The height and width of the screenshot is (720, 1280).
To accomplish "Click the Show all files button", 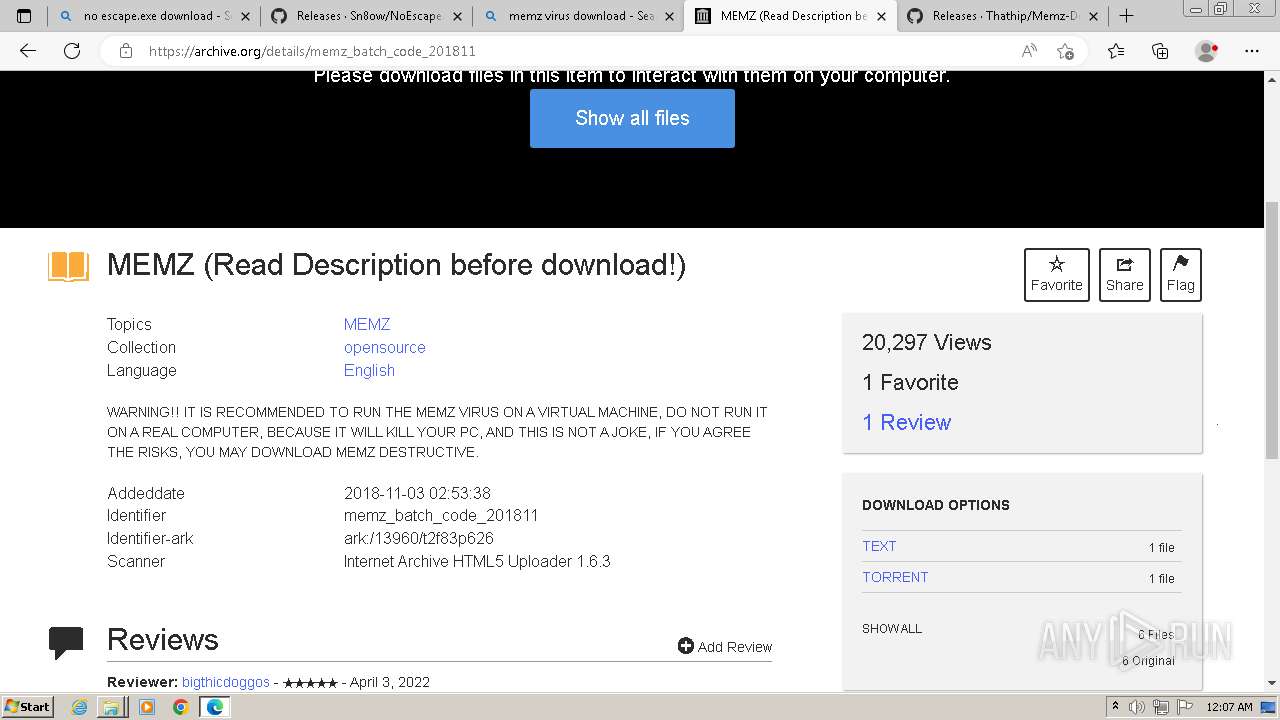I will (x=632, y=118).
